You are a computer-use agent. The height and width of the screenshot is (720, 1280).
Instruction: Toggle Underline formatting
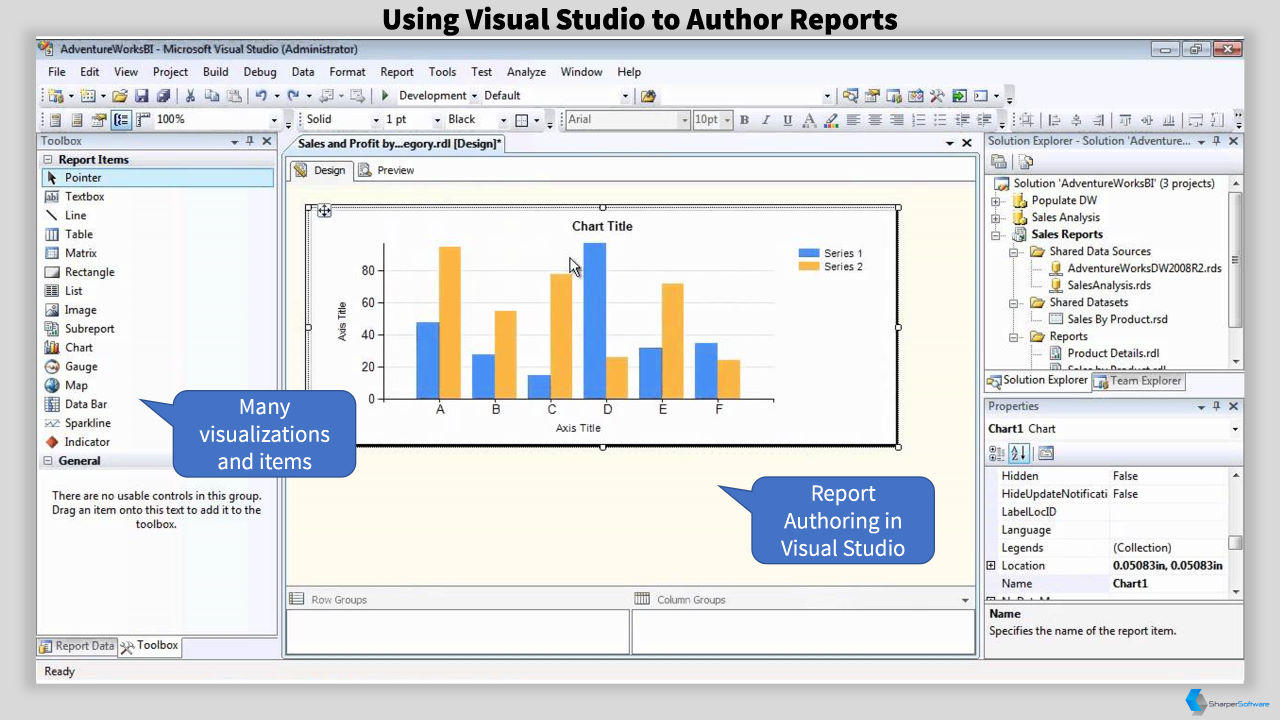787,120
